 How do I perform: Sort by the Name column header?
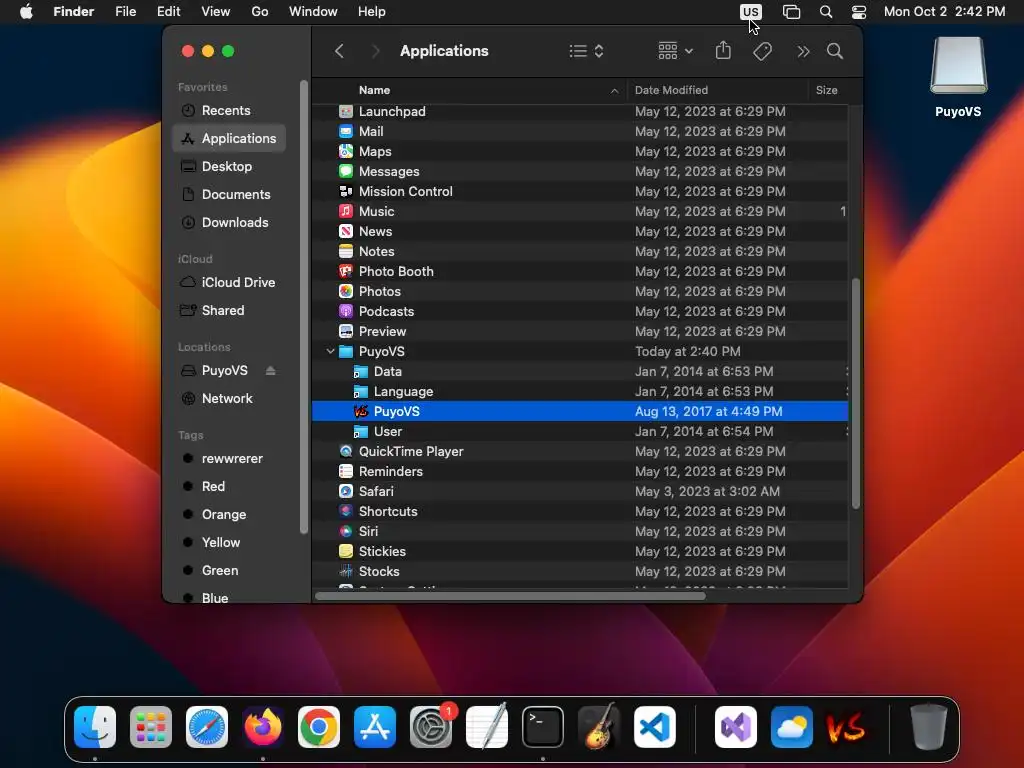[x=470, y=90]
